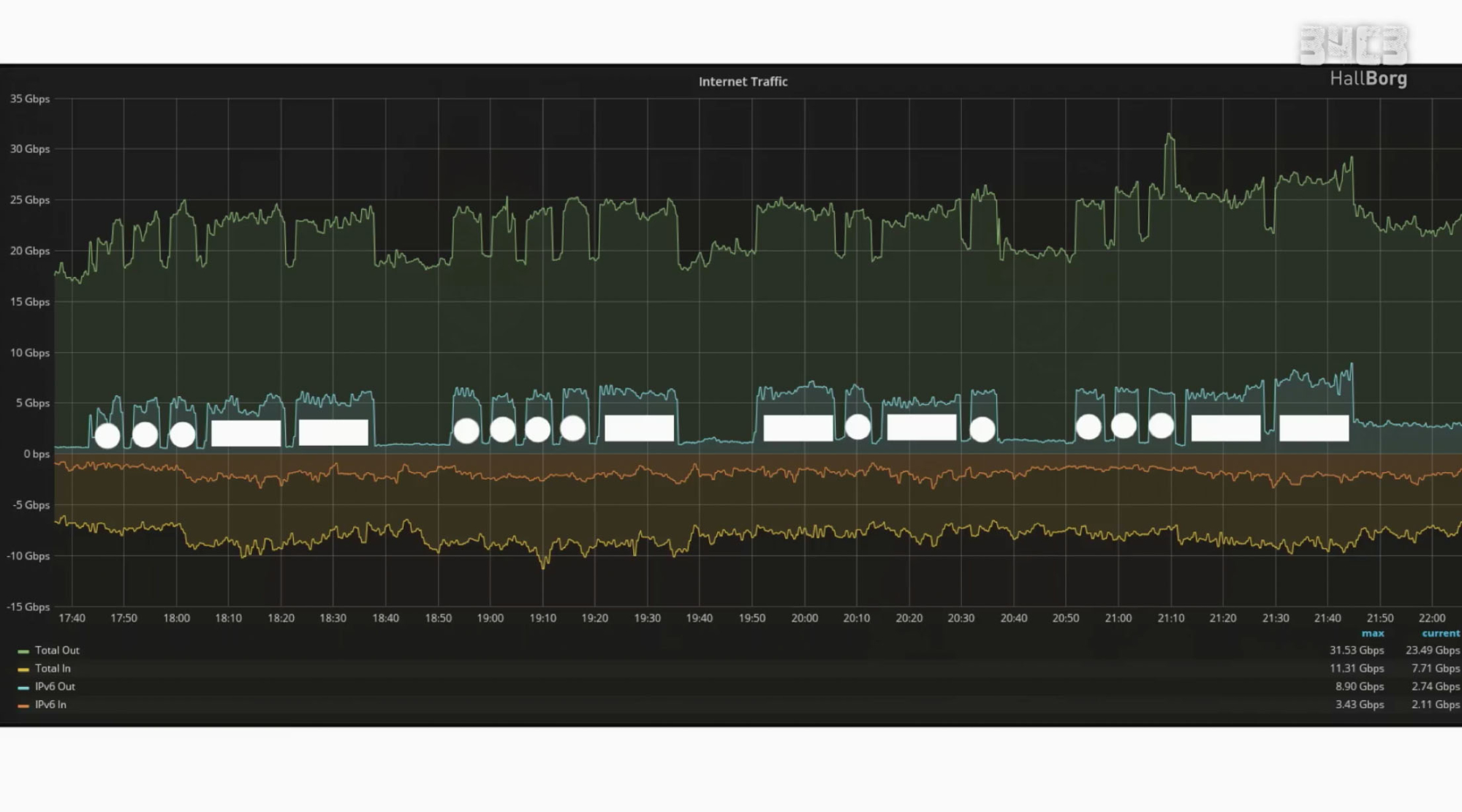The image size is (1462, 812).
Task: Click the yellow Total In color swatch
Action: point(23,669)
